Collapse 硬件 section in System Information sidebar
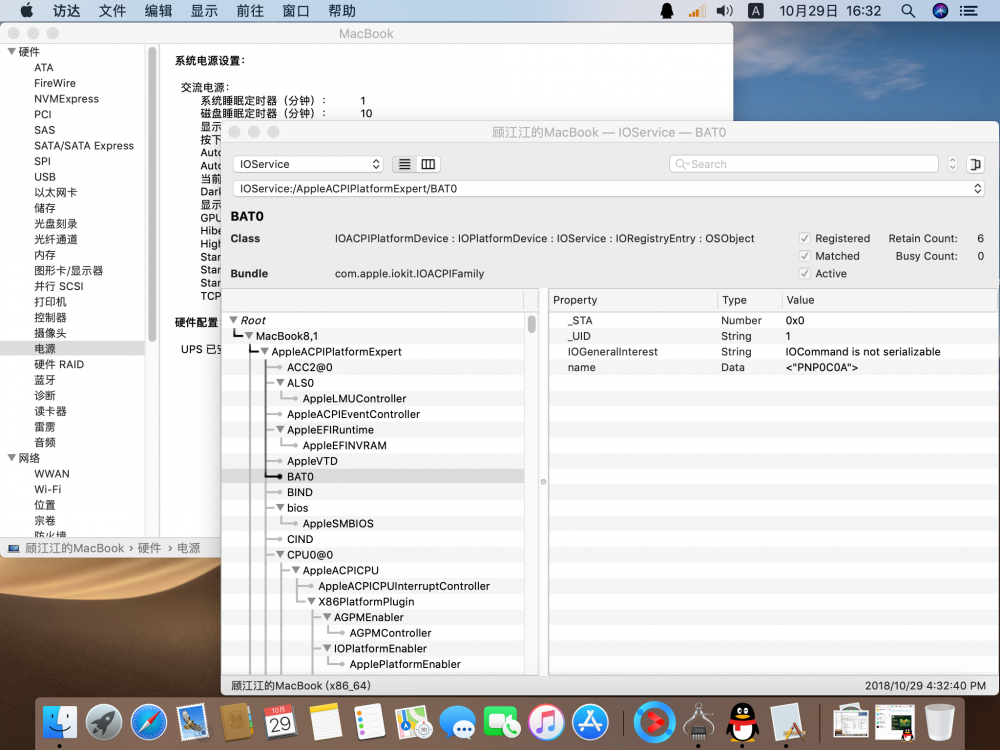 [x=11, y=52]
